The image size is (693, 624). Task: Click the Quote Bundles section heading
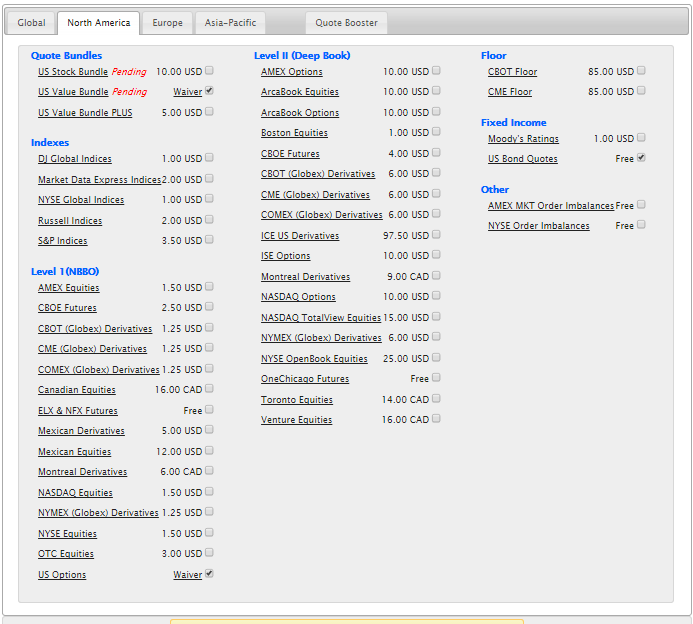tap(66, 56)
